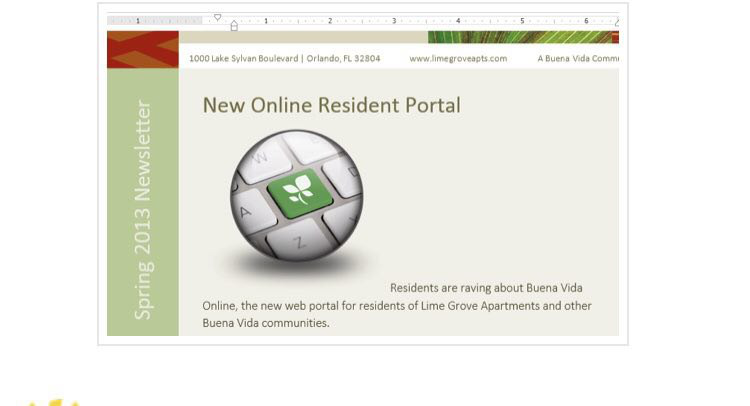Viewport: 750px width, 406px height.
Task: Click the Z key in the sphere image
Action: click(x=298, y=240)
